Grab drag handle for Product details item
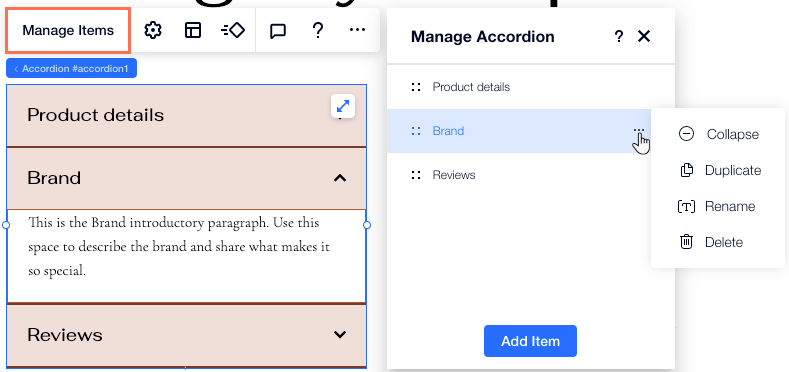The height and width of the screenshot is (372, 789). pyautogui.click(x=416, y=87)
